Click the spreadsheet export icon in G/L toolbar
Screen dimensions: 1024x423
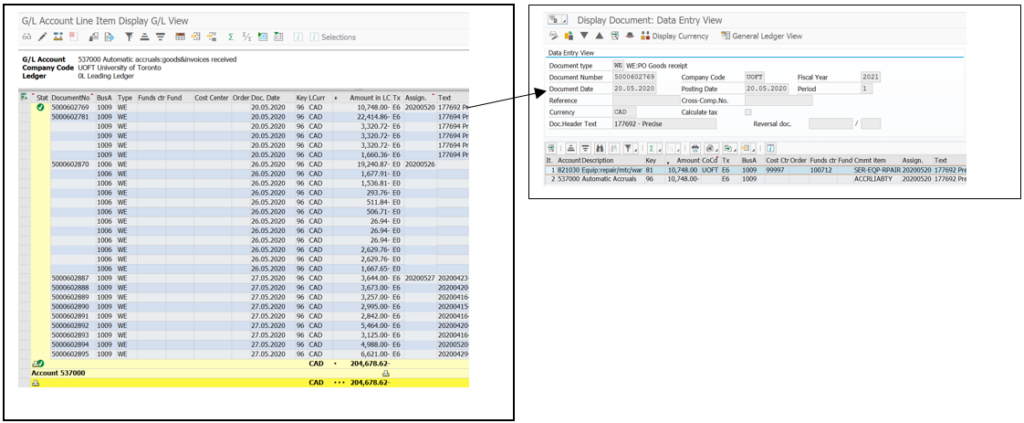pyautogui.click(x=263, y=37)
